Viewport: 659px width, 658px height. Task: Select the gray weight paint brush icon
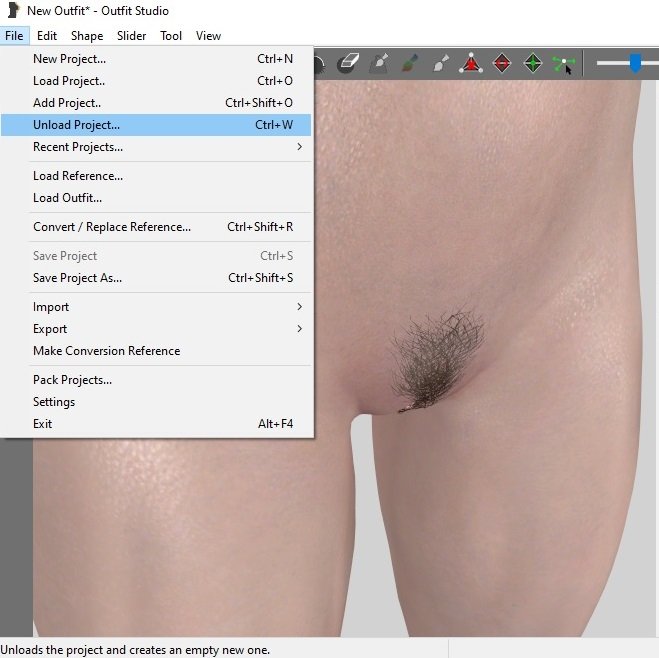click(379, 64)
